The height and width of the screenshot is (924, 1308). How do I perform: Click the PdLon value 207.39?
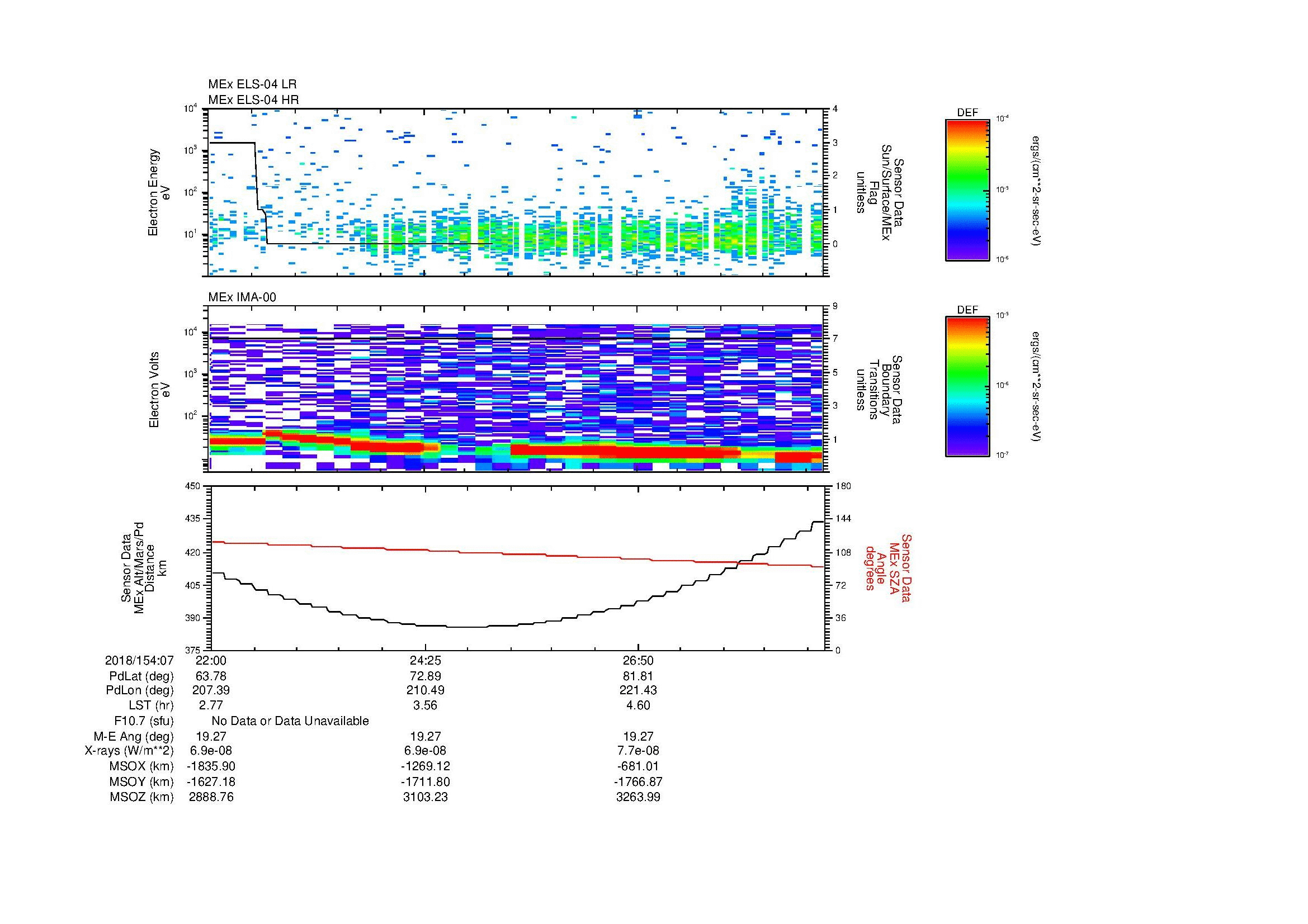coord(211,690)
